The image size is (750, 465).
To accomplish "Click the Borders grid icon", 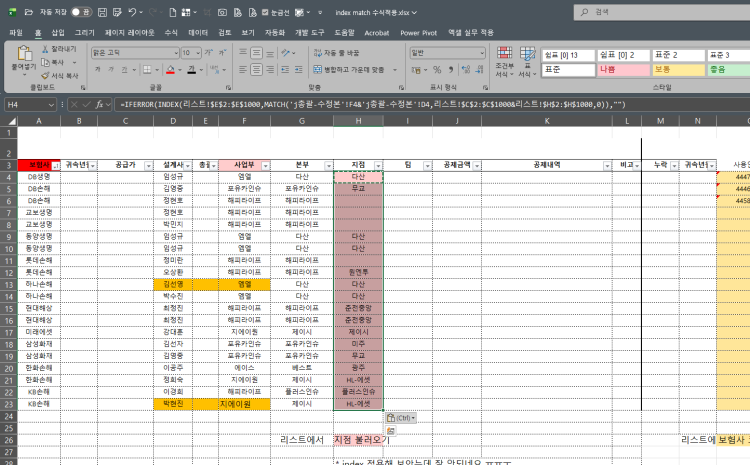I will [x=147, y=70].
